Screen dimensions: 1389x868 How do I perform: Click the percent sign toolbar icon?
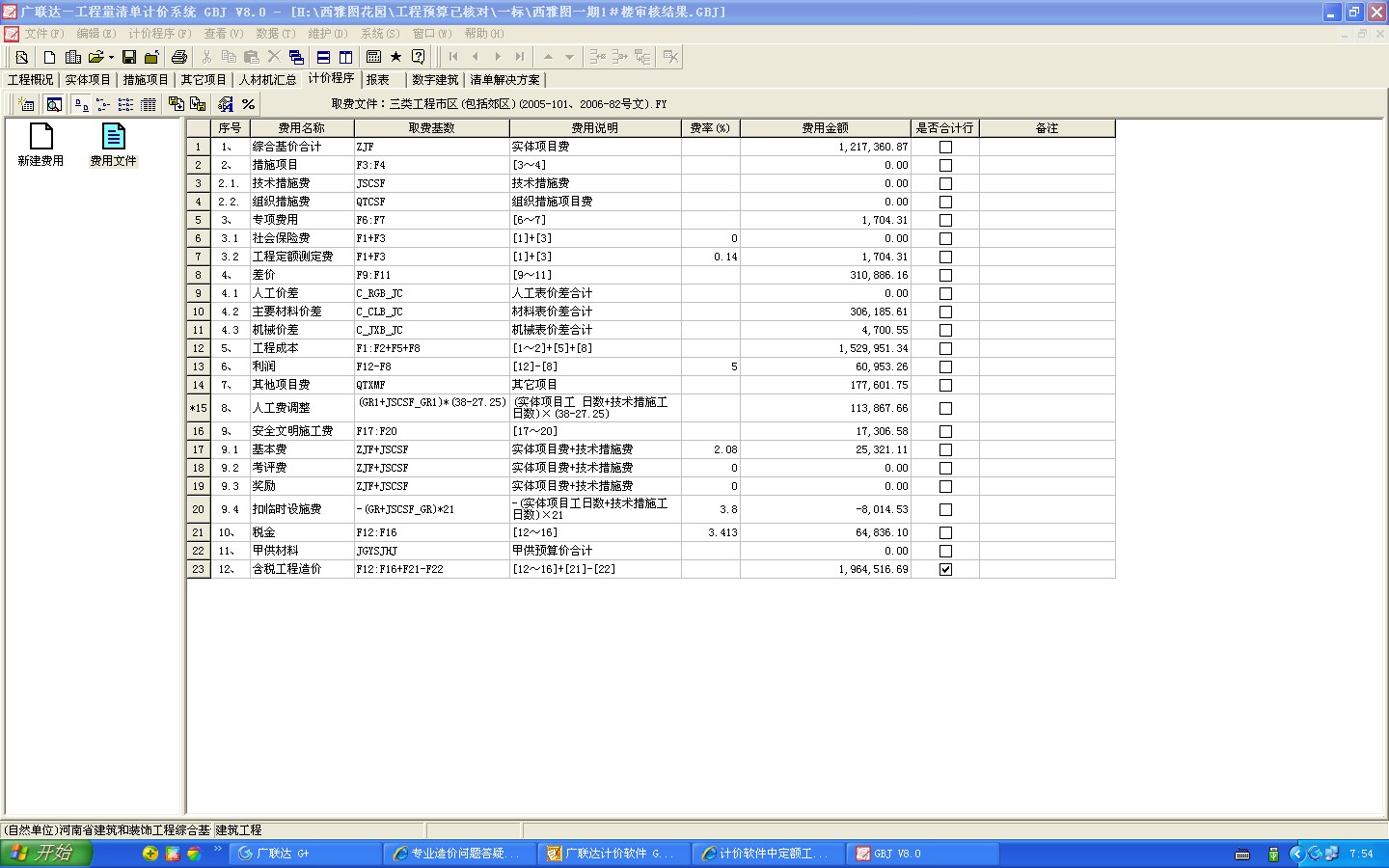tap(248, 104)
